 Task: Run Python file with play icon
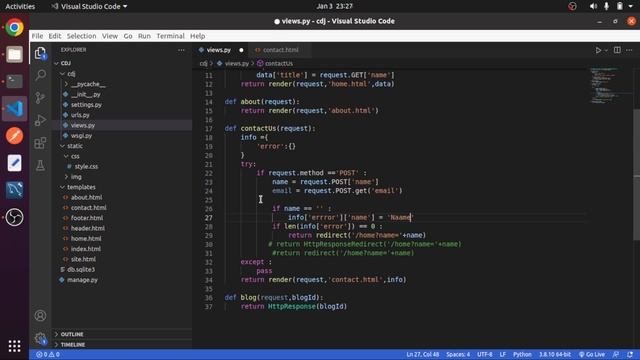coord(598,50)
